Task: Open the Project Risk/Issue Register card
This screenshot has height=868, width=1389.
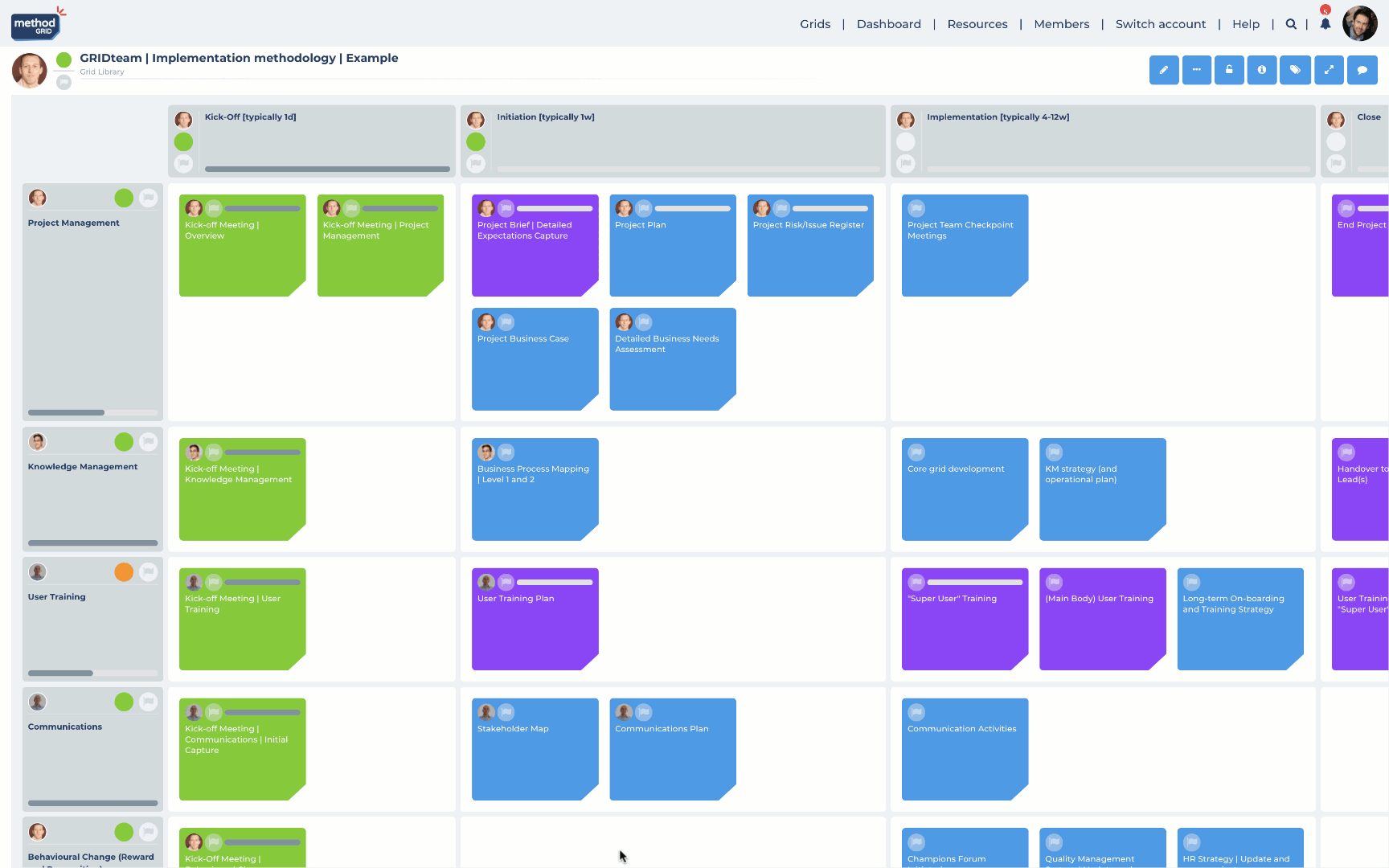Action: [810, 246]
